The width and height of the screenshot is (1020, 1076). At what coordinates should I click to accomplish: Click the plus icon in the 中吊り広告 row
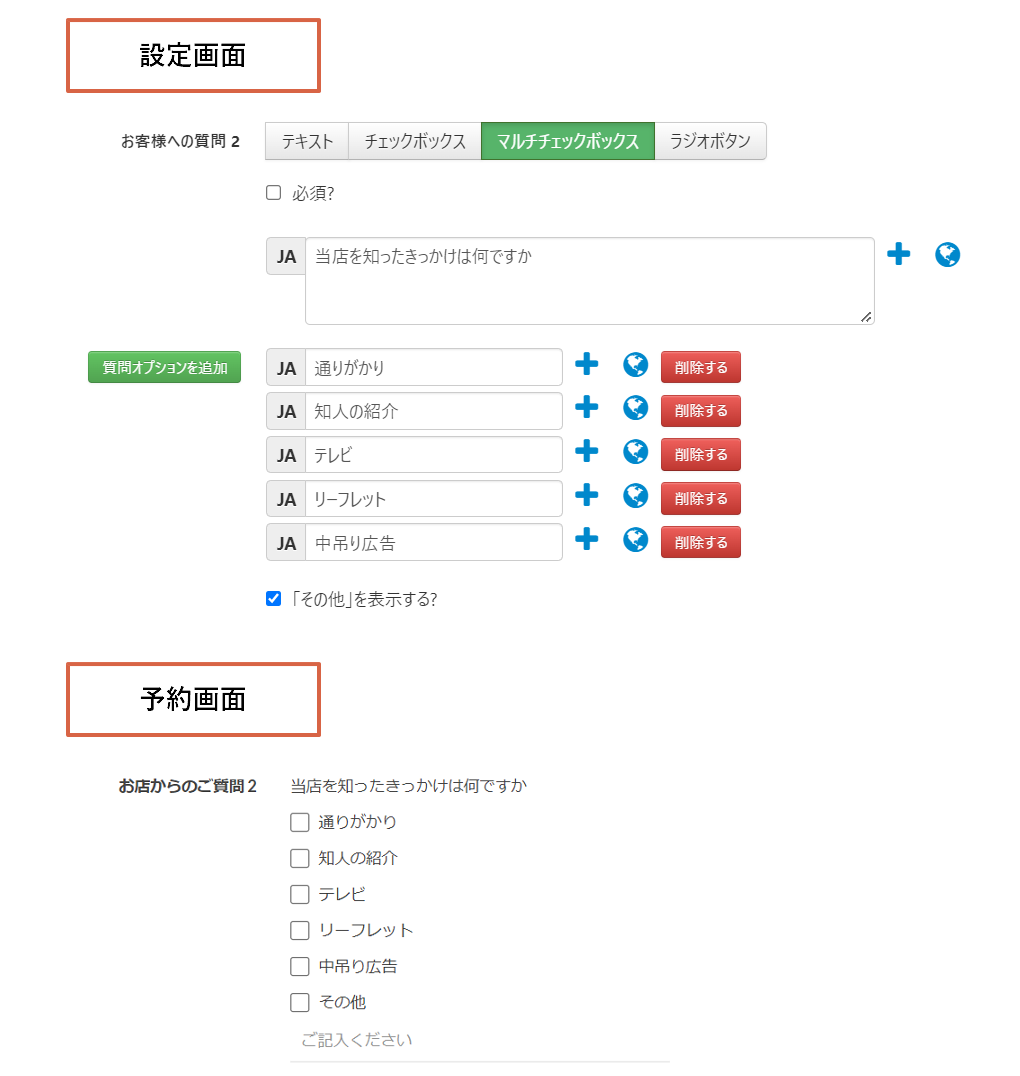(586, 539)
